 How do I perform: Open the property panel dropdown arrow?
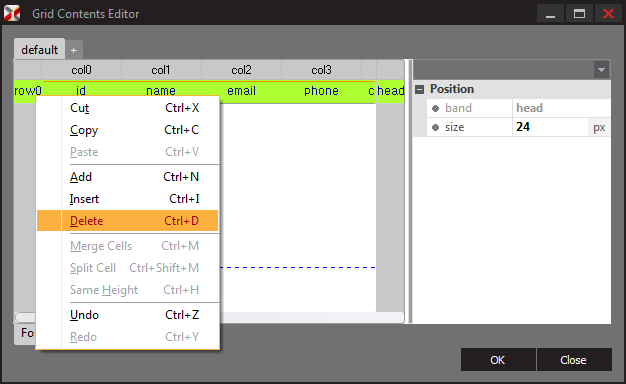[x=601, y=70]
